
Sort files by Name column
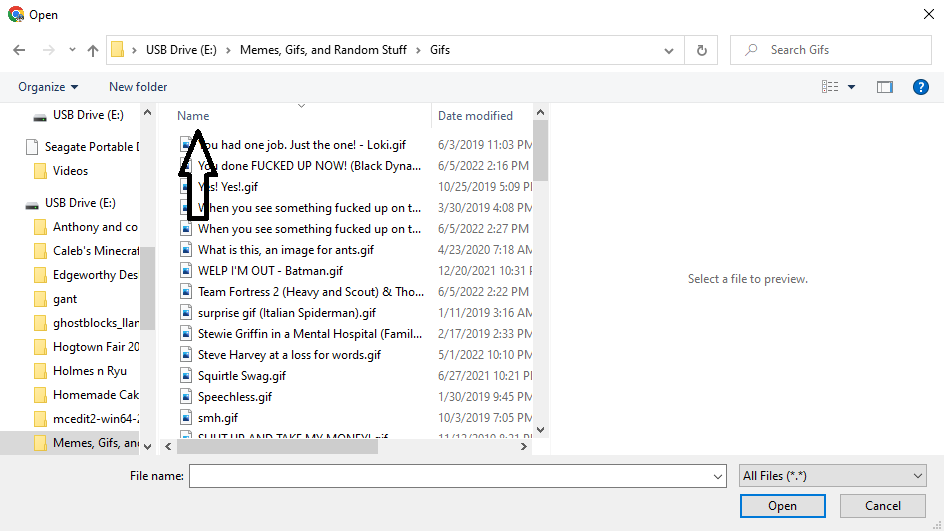[x=193, y=116]
